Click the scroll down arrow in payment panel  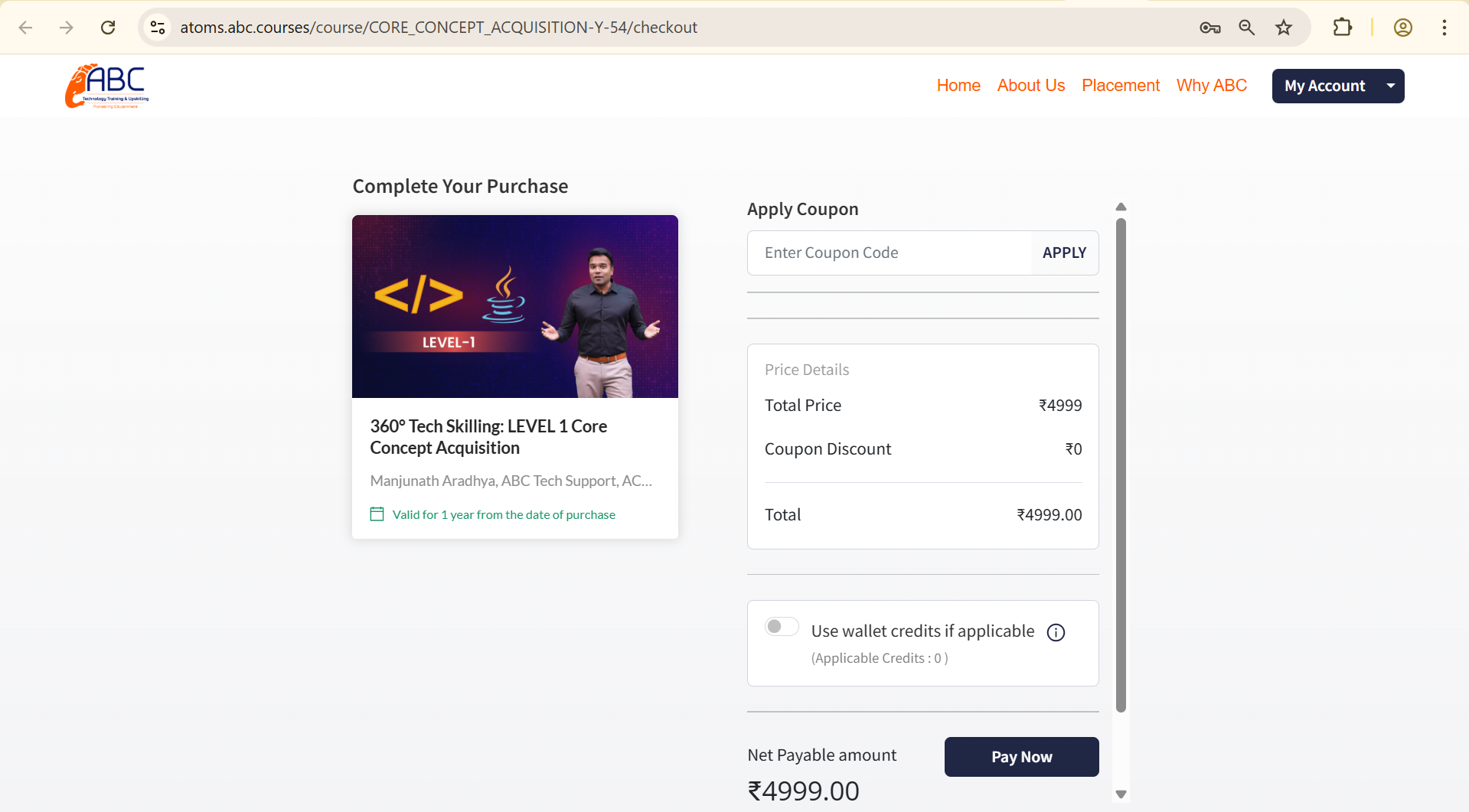tap(1121, 794)
